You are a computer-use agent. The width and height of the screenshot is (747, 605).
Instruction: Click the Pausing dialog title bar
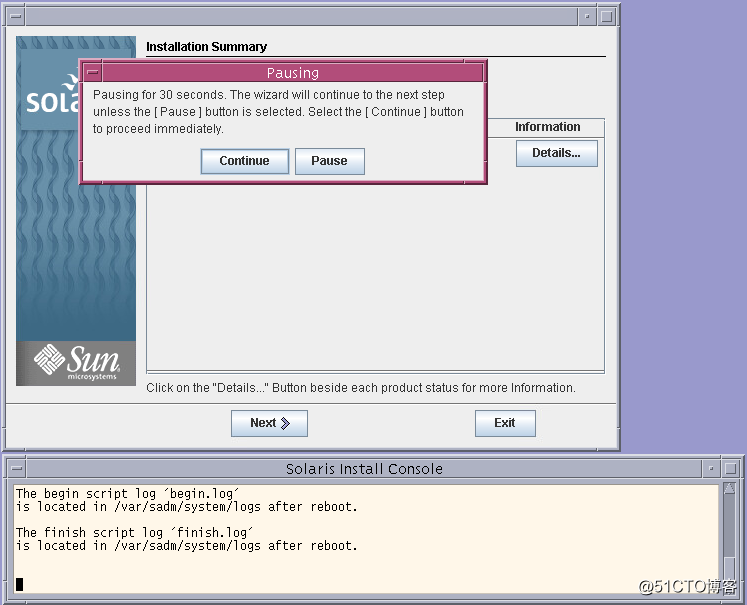293,73
